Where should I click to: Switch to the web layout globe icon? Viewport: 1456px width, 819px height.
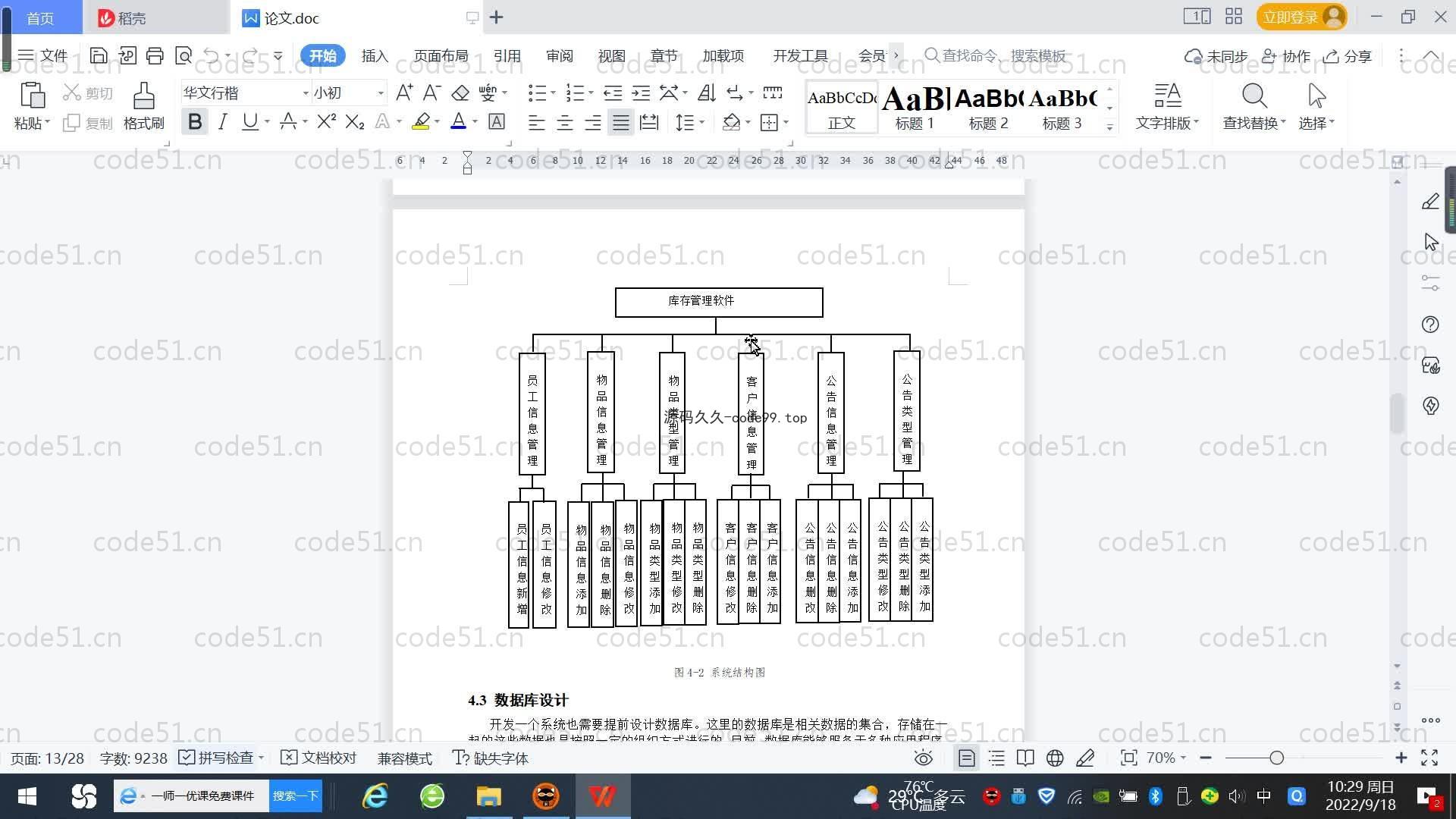tap(1055, 758)
